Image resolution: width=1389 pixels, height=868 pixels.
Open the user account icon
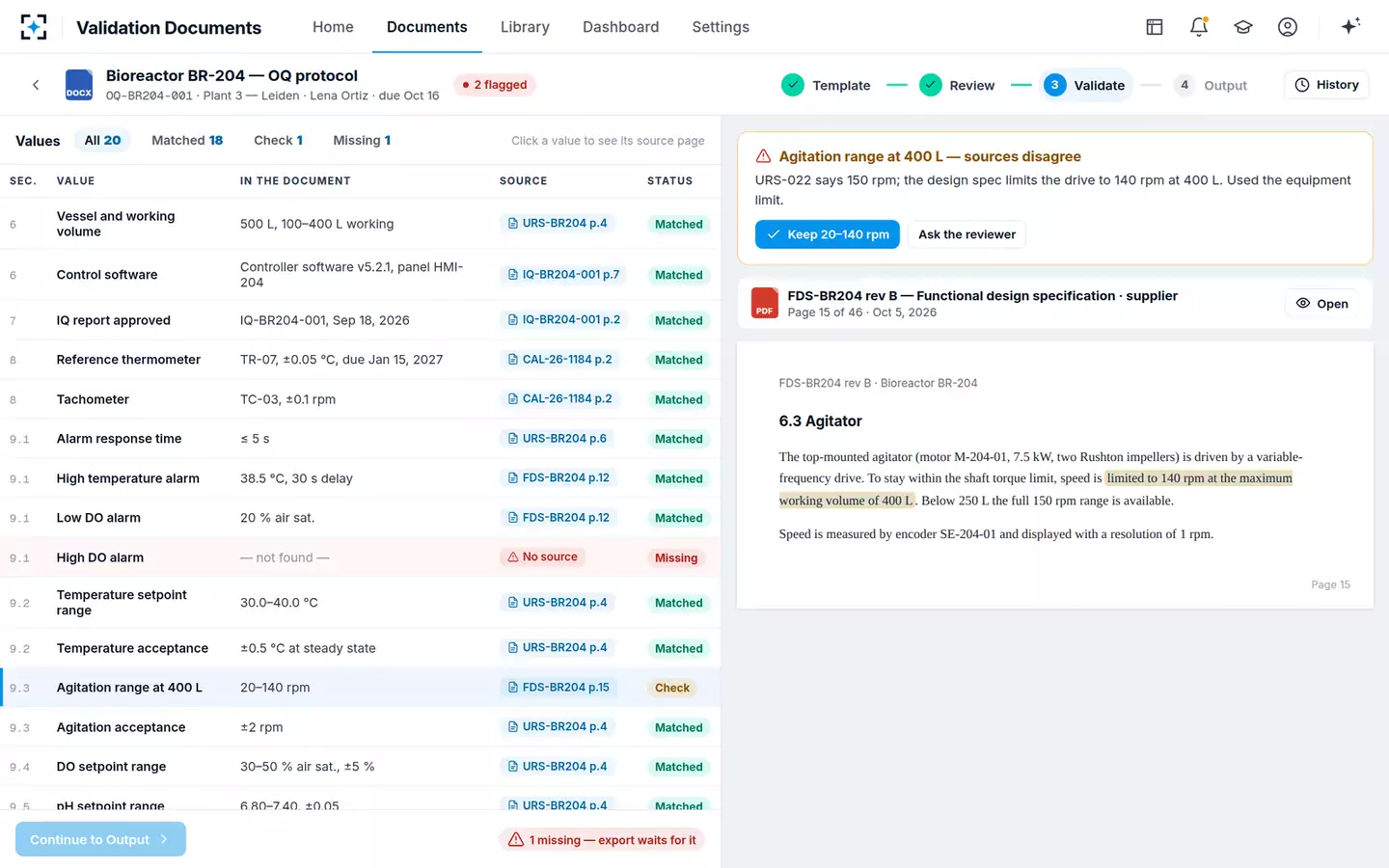[x=1288, y=27]
